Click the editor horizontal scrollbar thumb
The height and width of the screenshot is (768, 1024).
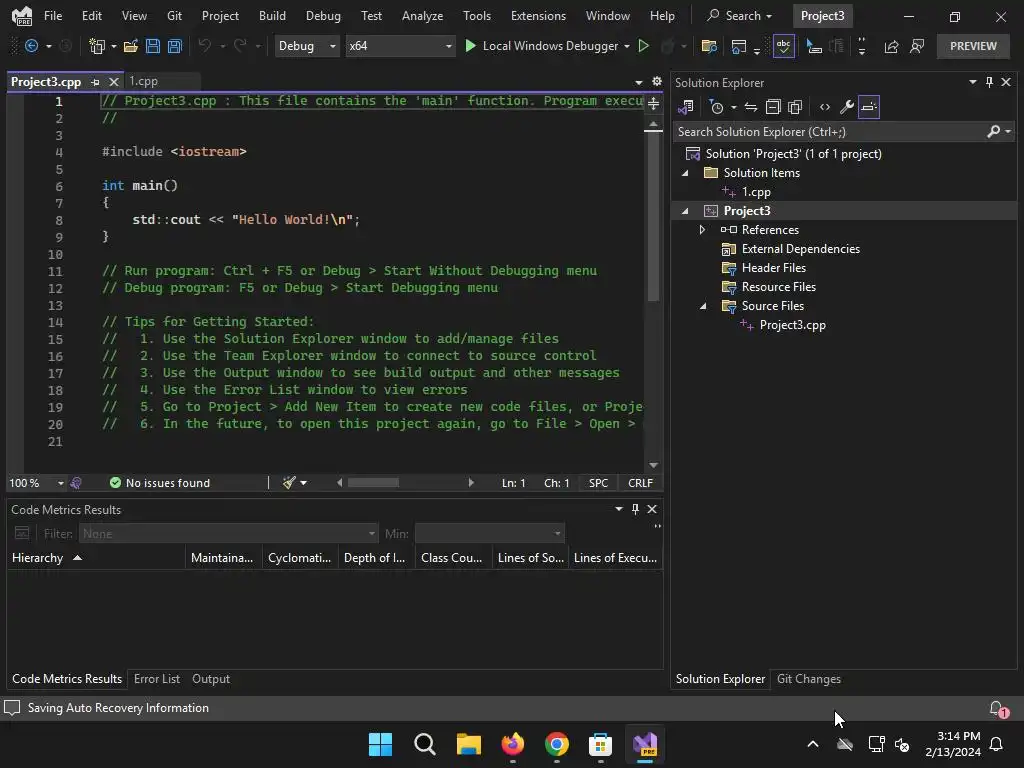[x=373, y=483]
